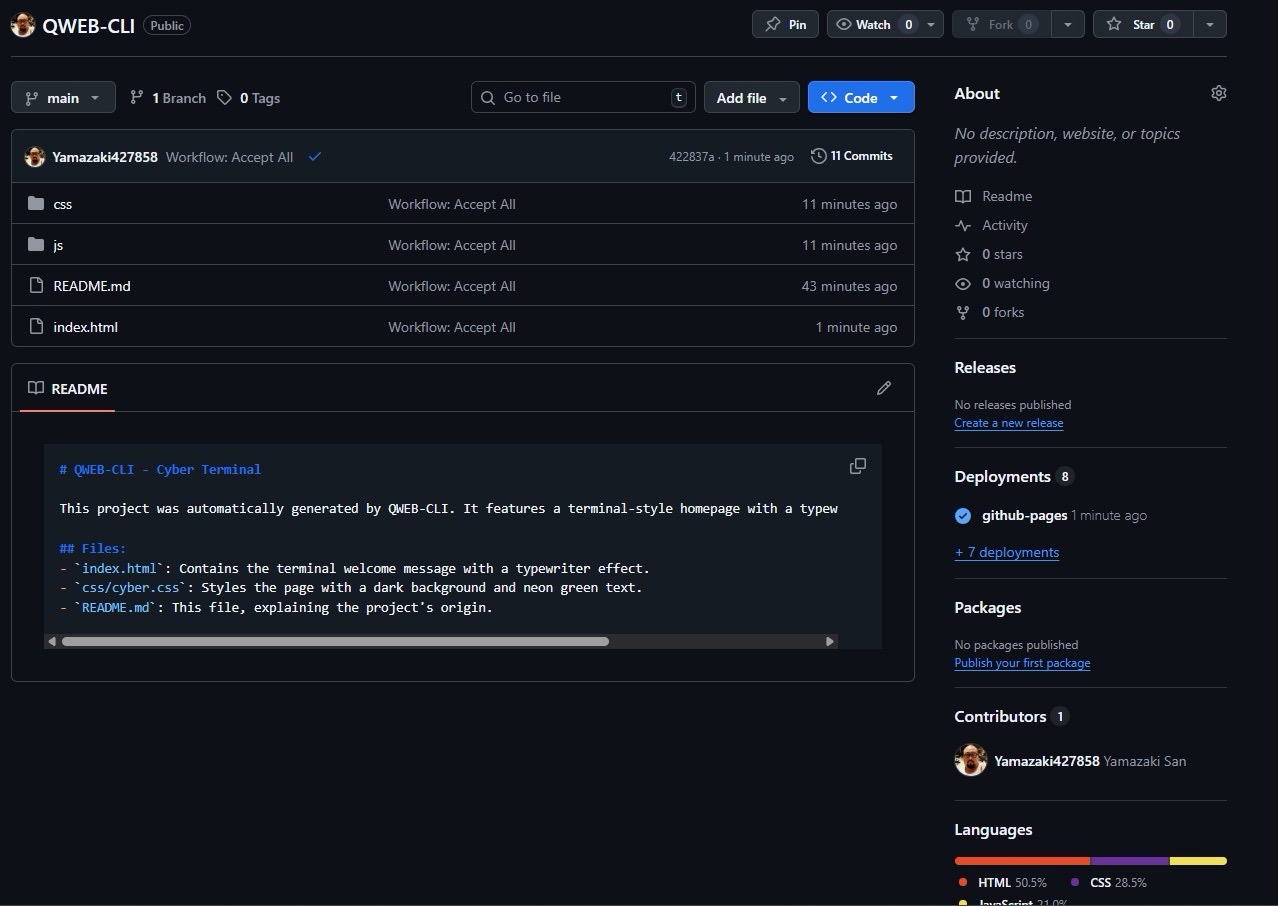Click the purple CSS segment of the languages bar
The image size is (1278, 906).
tap(1130, 860)
